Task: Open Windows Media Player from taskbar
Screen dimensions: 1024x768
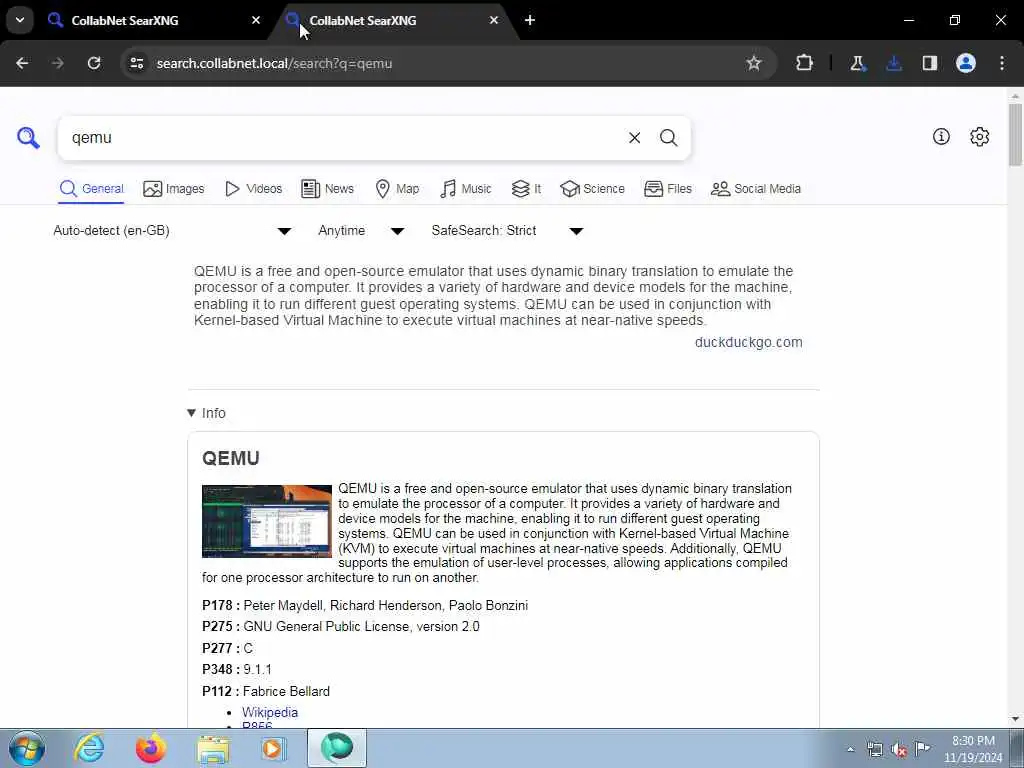Action: [x=273, y=748]
